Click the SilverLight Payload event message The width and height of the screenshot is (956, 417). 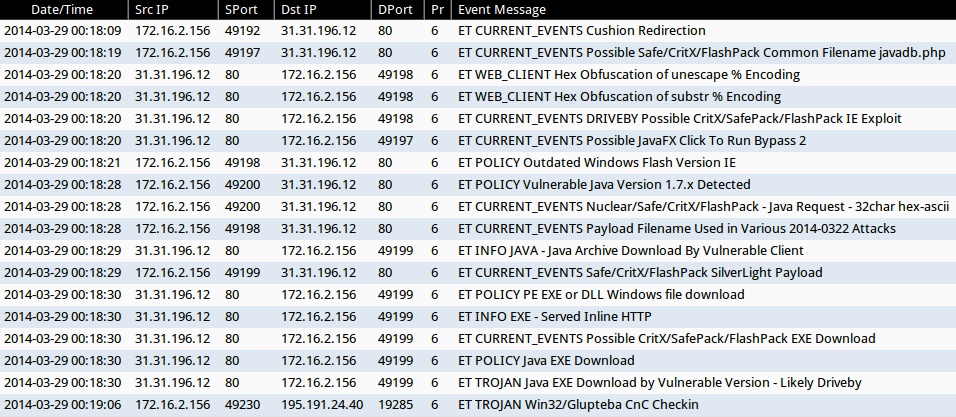point(640,273)
